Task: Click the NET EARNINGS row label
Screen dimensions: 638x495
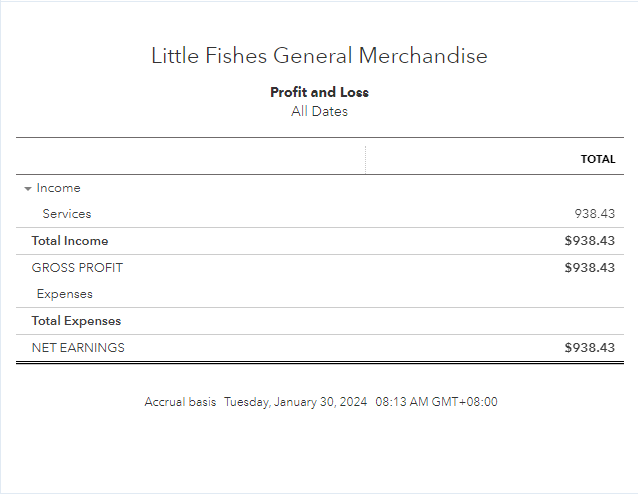Action: [78, 348]
